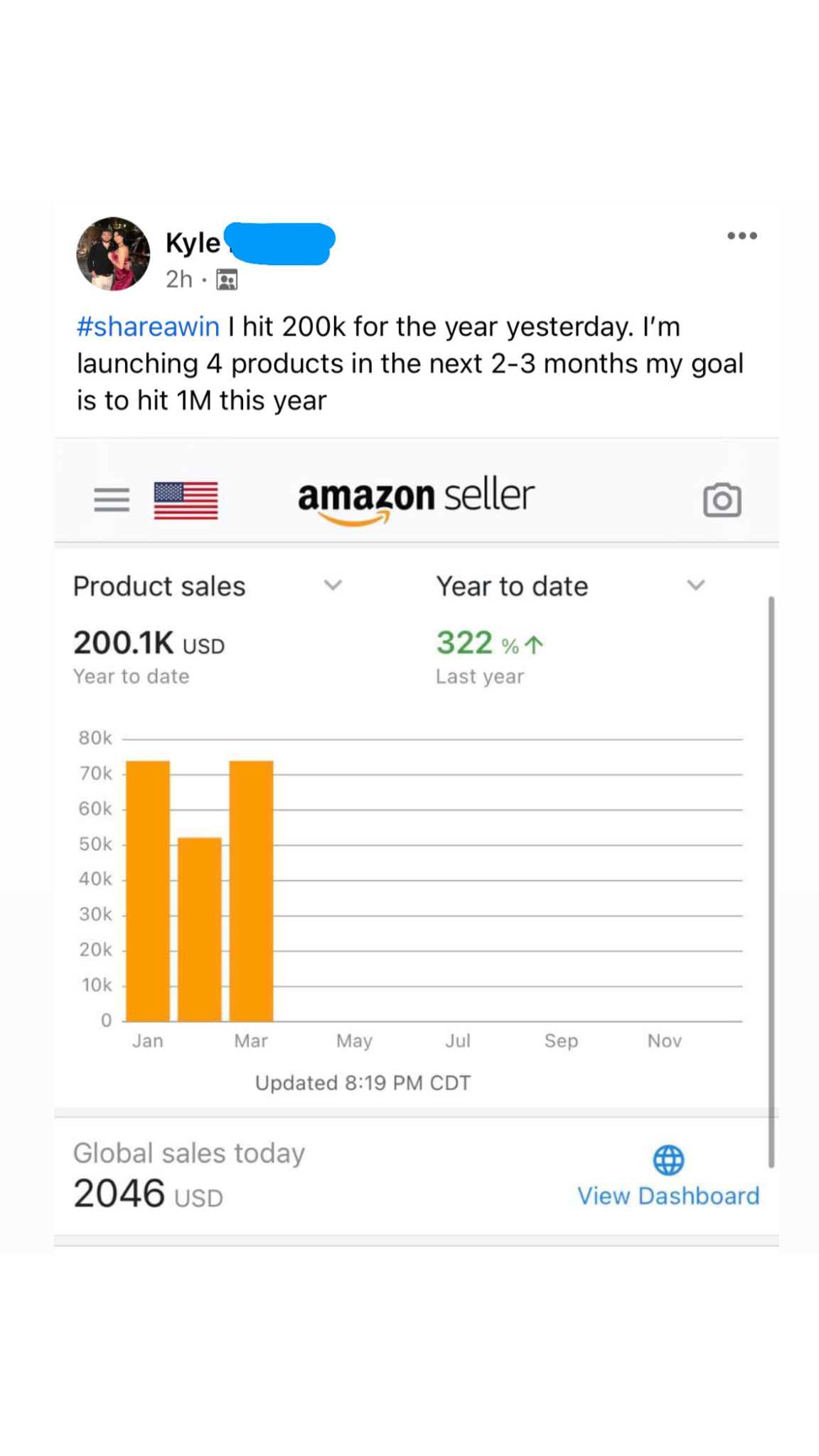The image size is (819, 1456).
Task: Tap the February sales bar
Action: pyautogui.click(x=200, y=929)
